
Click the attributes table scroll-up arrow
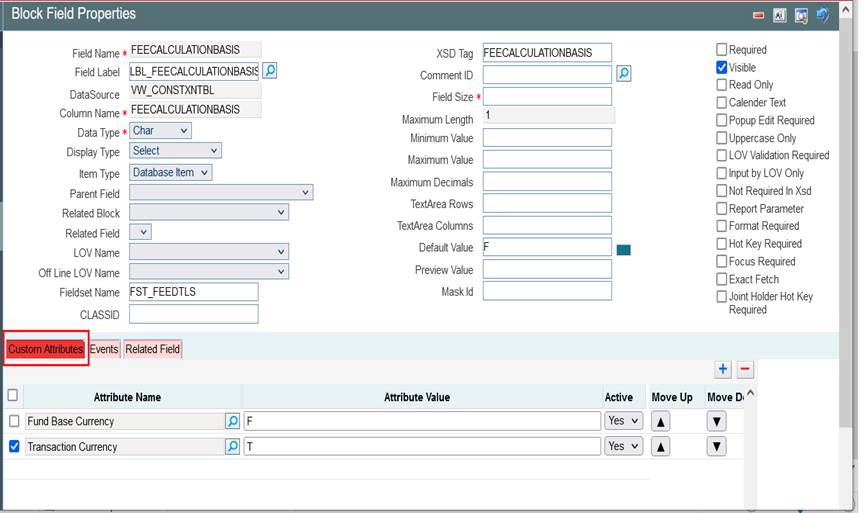coord(750,393)
